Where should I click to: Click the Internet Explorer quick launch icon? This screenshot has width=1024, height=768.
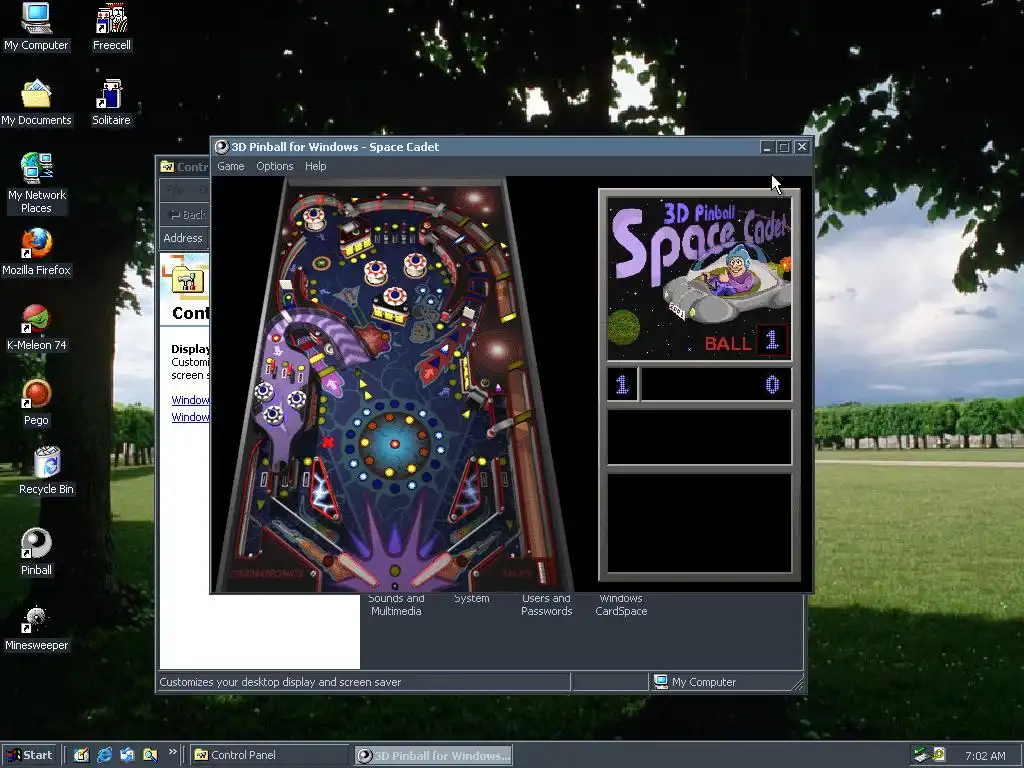pos(104,755)
